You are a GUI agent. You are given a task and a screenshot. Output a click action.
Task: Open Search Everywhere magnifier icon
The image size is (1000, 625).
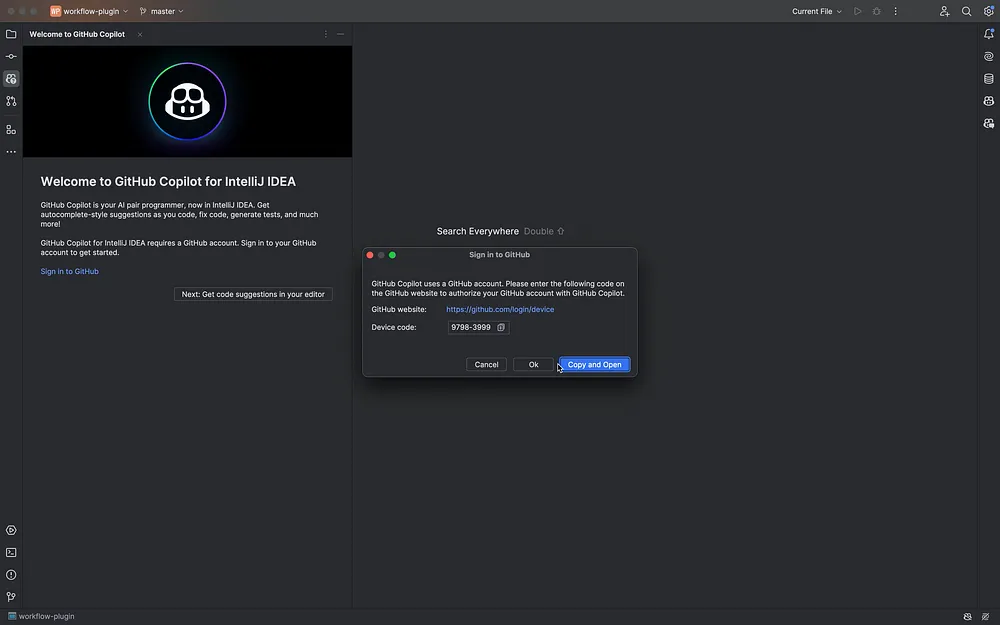[x=966, y=11]
